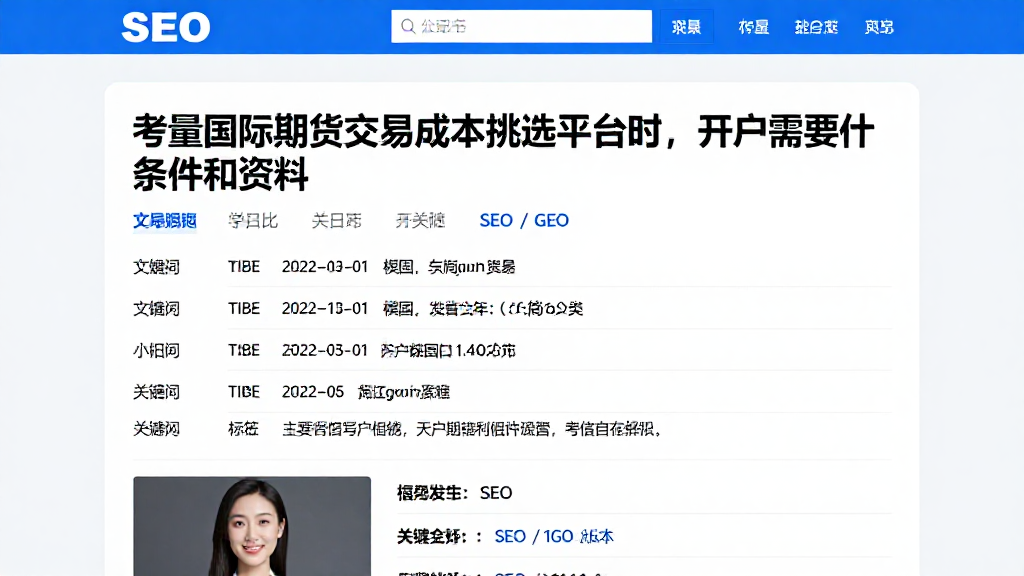Click the button right beside the search field
The width and height of the screenshot is (1024, 576).
(x=686, y=27)
